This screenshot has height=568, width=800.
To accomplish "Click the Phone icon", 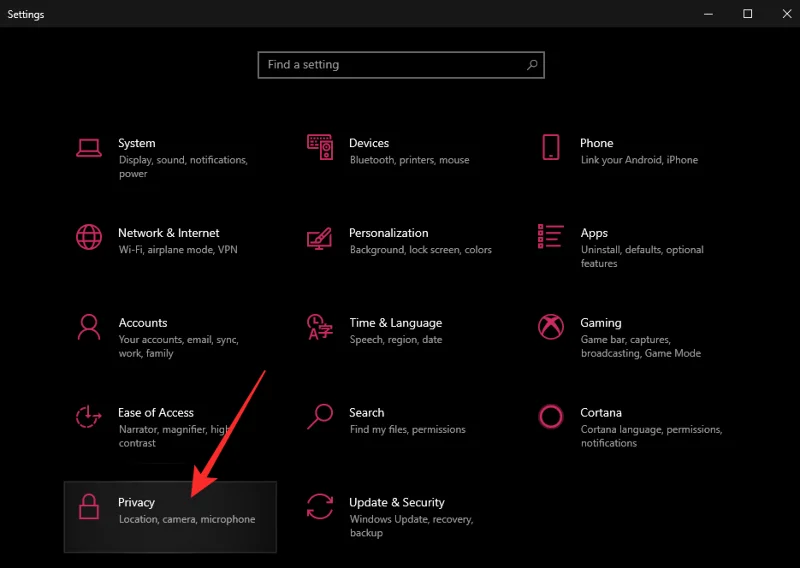I will [x=551, y=147].
